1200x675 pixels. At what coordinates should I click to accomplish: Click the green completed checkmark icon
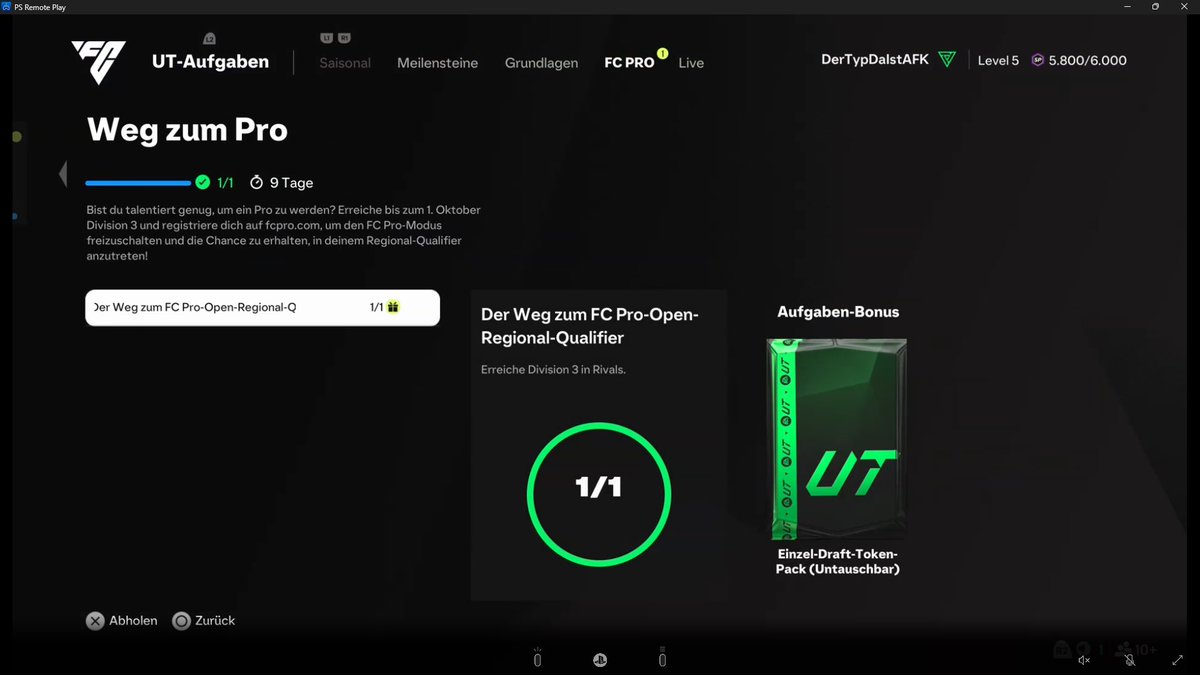click(x=203, y=182)
